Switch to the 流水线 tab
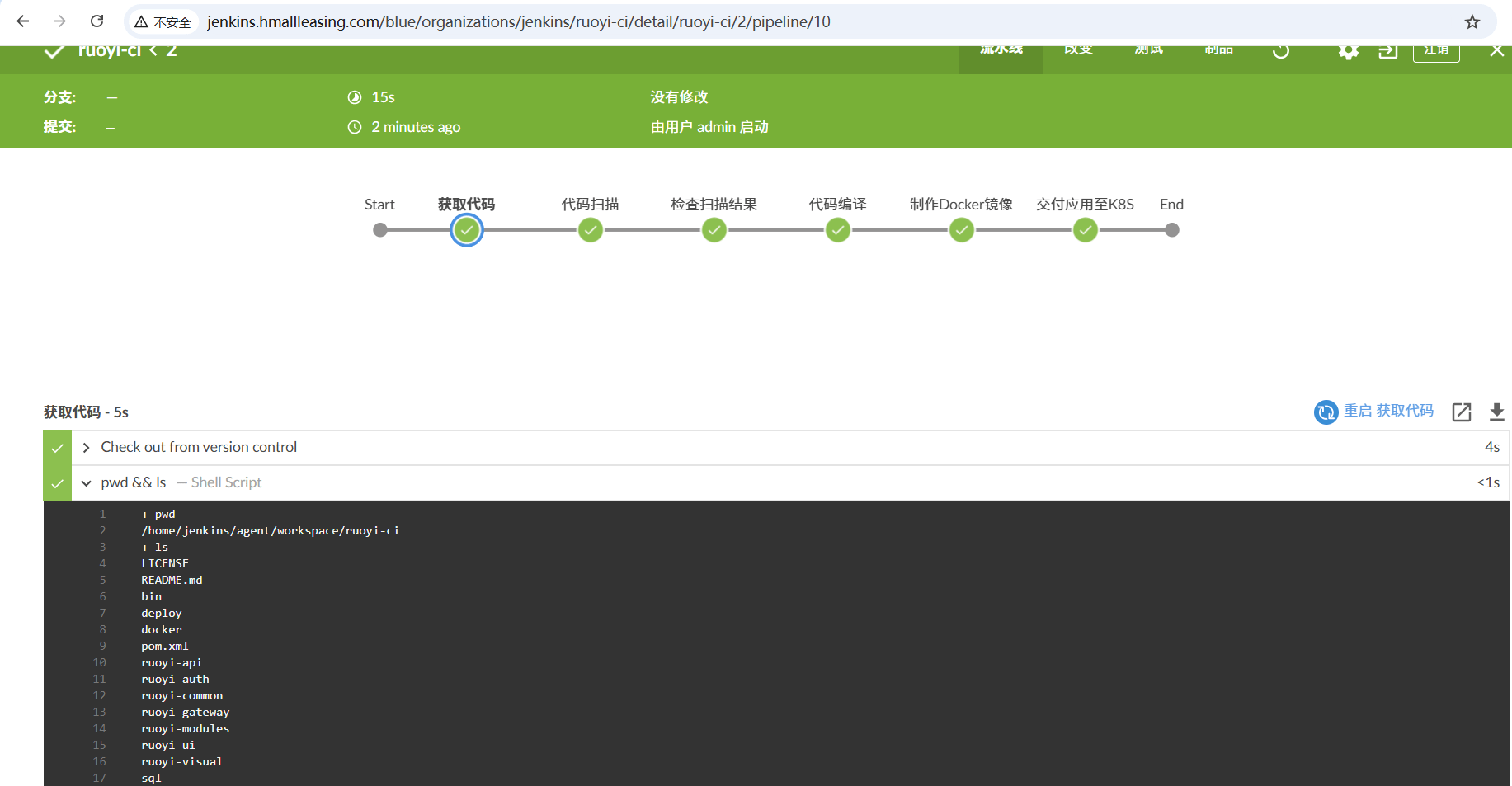This screenshot has height=786, width=1512. click(x=1001, y=51)
